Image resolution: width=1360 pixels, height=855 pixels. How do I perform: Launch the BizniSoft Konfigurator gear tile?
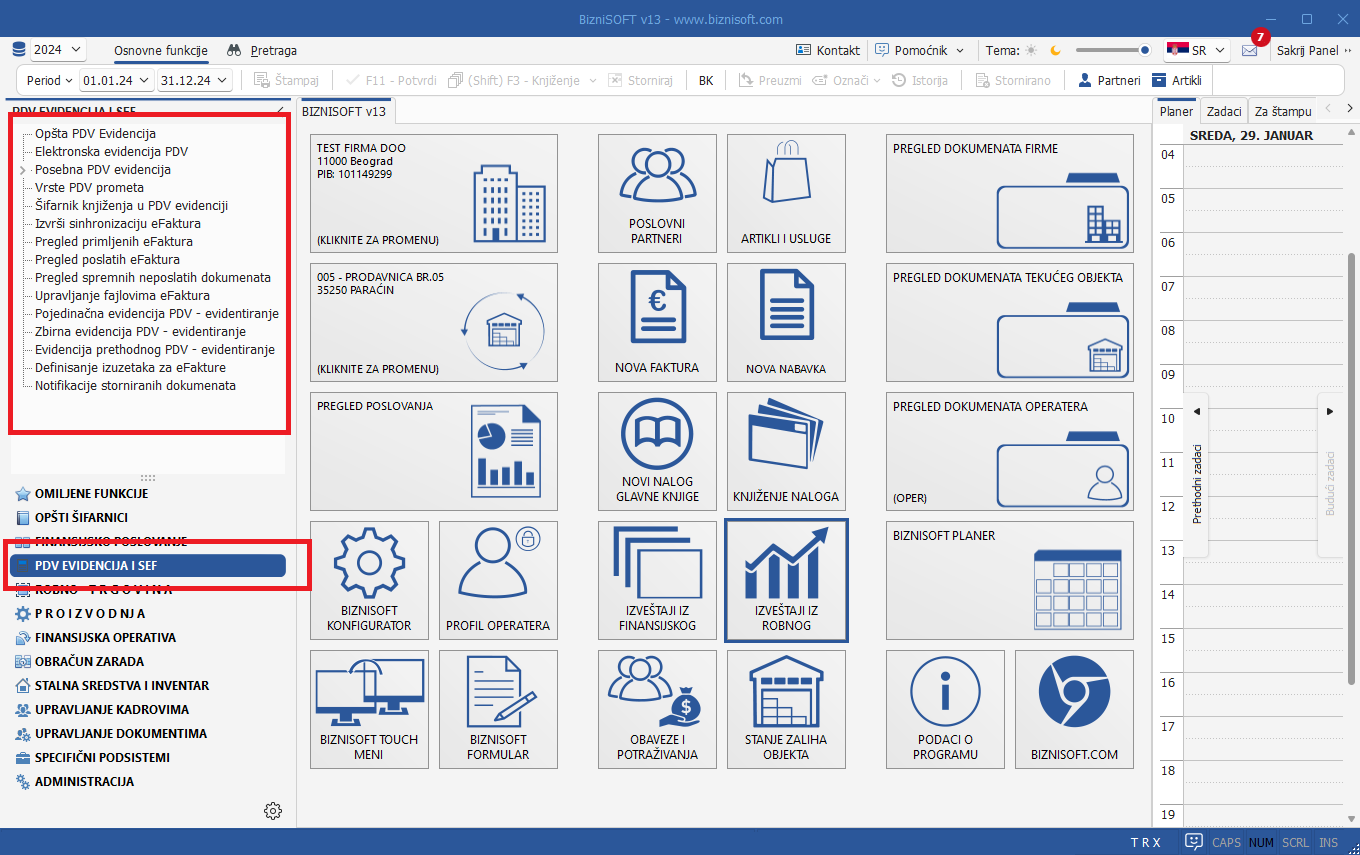coord(369,580)
